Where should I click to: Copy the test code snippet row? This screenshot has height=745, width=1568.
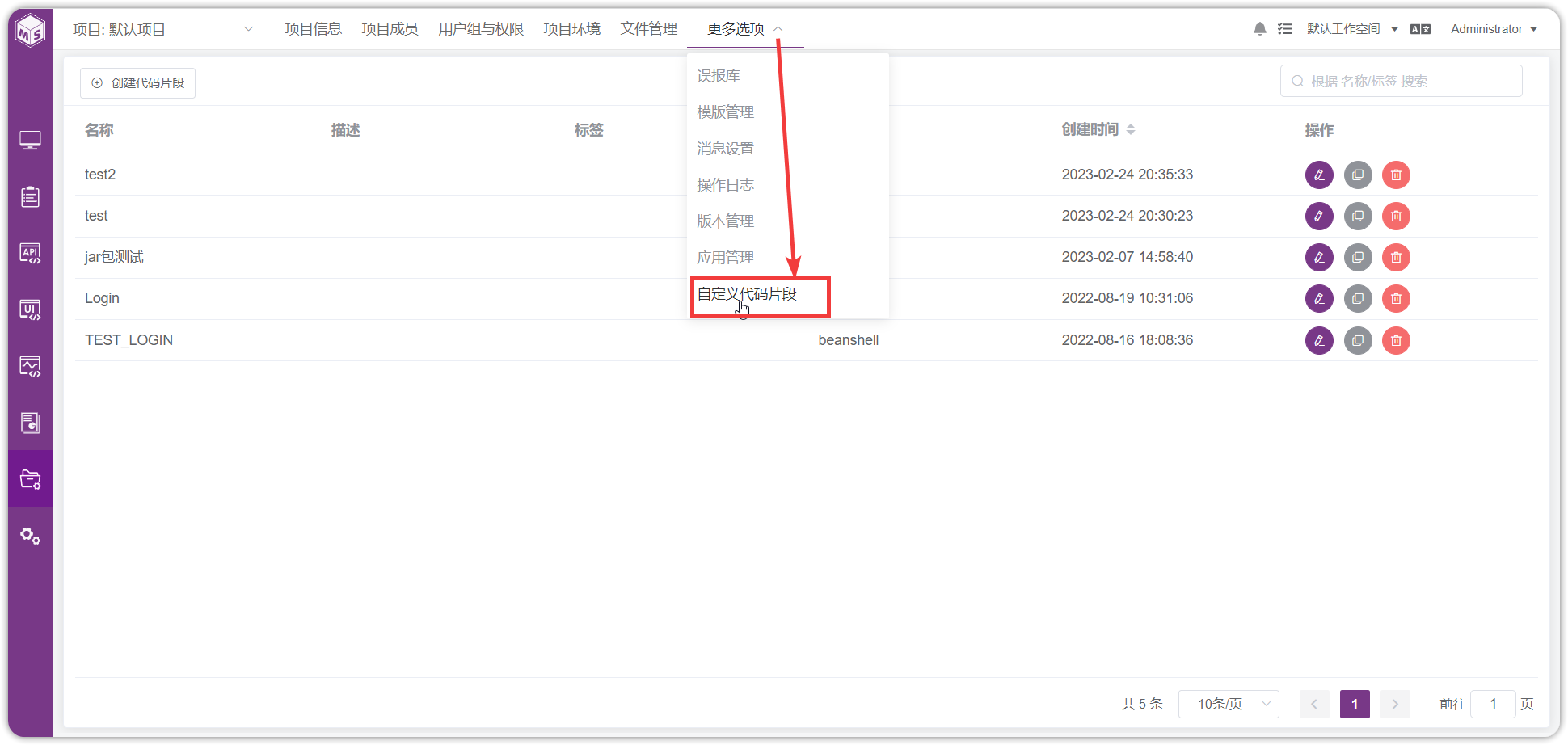[x=1358, y=216]
